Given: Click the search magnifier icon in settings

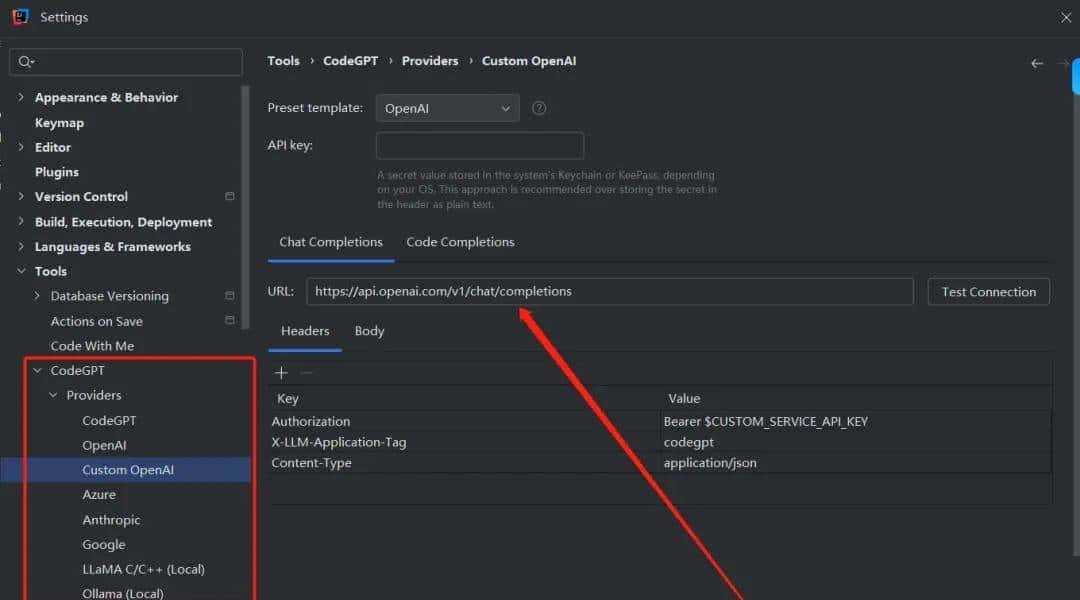Looking at the screenshot, I should tap(25, 62).
